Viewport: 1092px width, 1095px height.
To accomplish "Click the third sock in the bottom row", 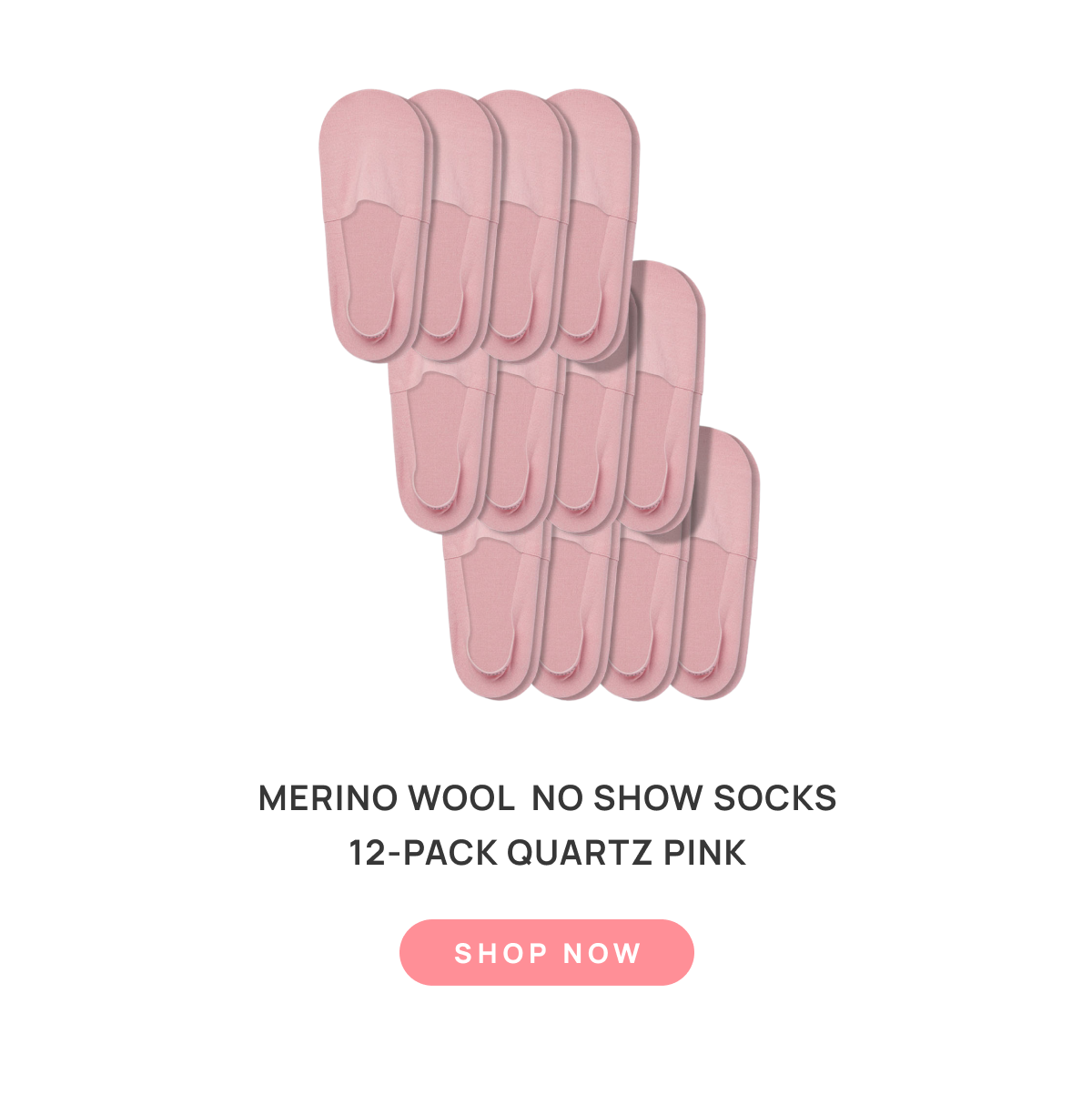I will click(x=642, y=614).
